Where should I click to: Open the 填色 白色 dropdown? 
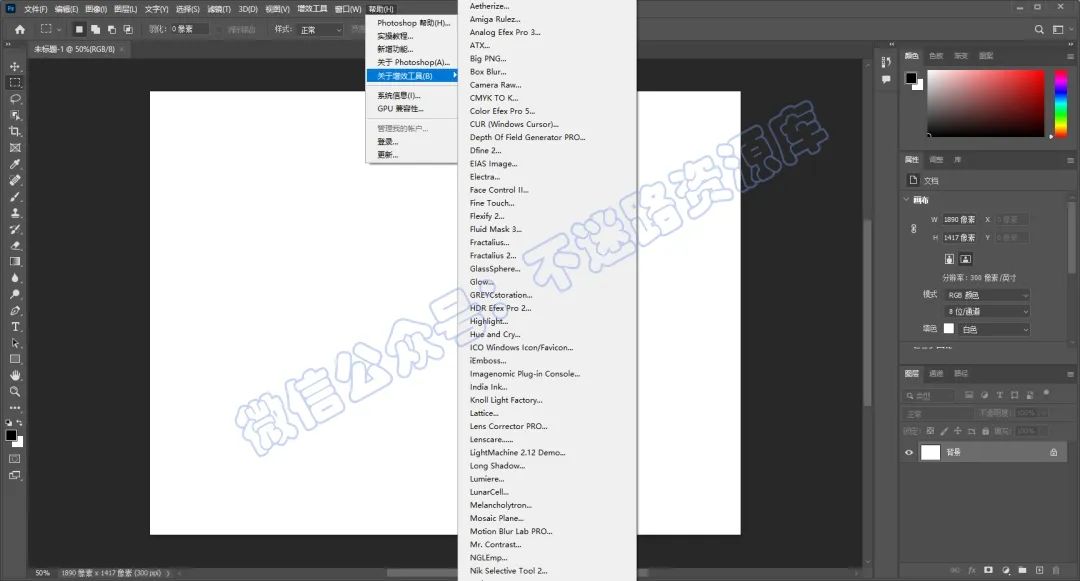(994, 329)
